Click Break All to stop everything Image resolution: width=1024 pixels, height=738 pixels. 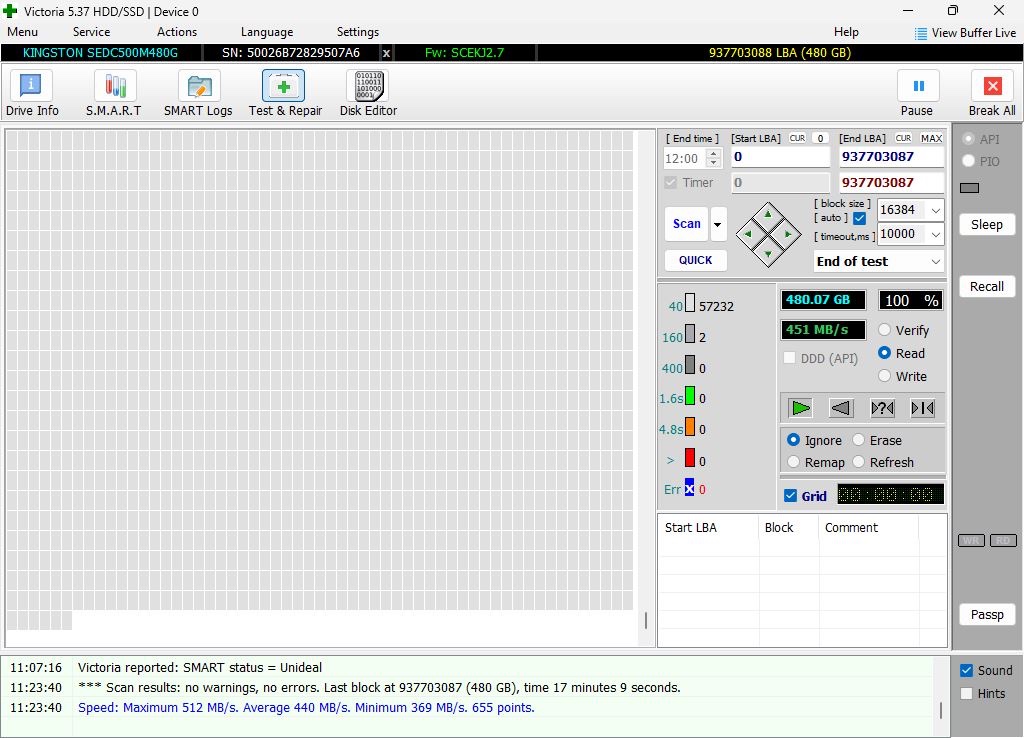991,91
